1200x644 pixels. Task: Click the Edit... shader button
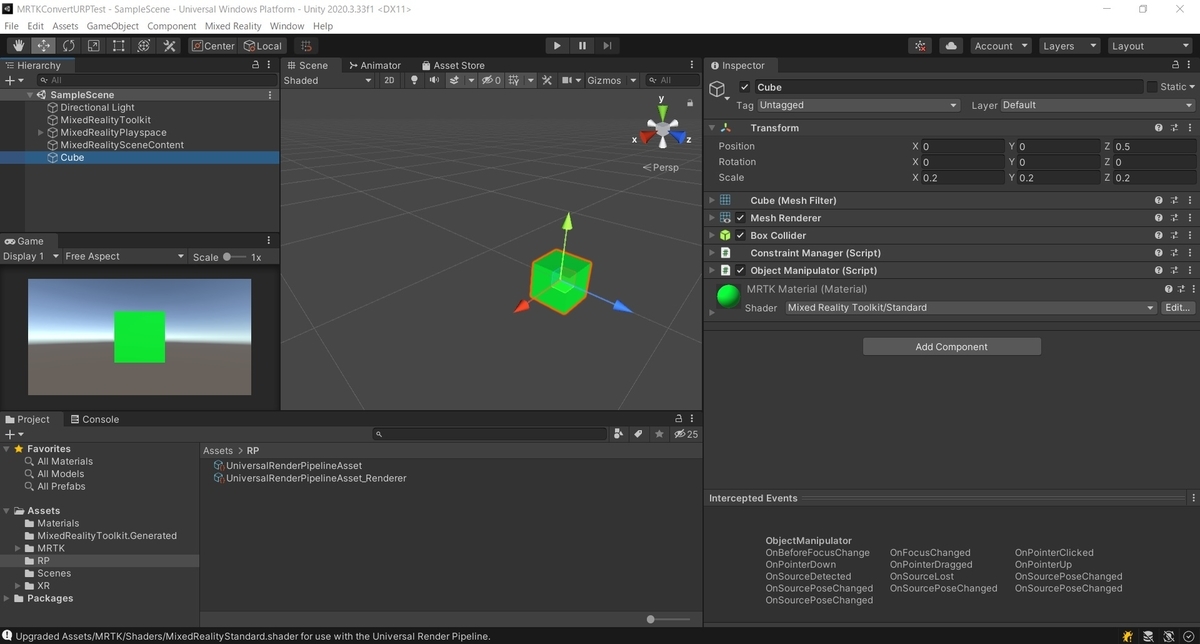click(1178, 308)
